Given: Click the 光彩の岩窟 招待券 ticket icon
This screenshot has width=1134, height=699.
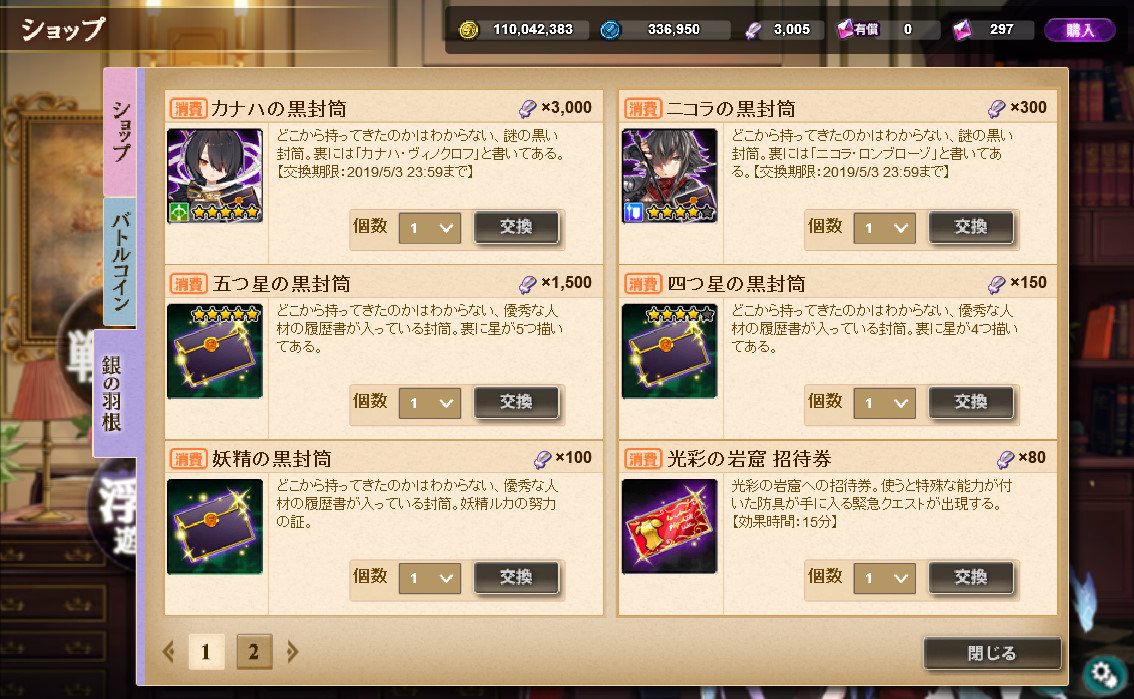Looking at the screenshot, I should point(670,526).
